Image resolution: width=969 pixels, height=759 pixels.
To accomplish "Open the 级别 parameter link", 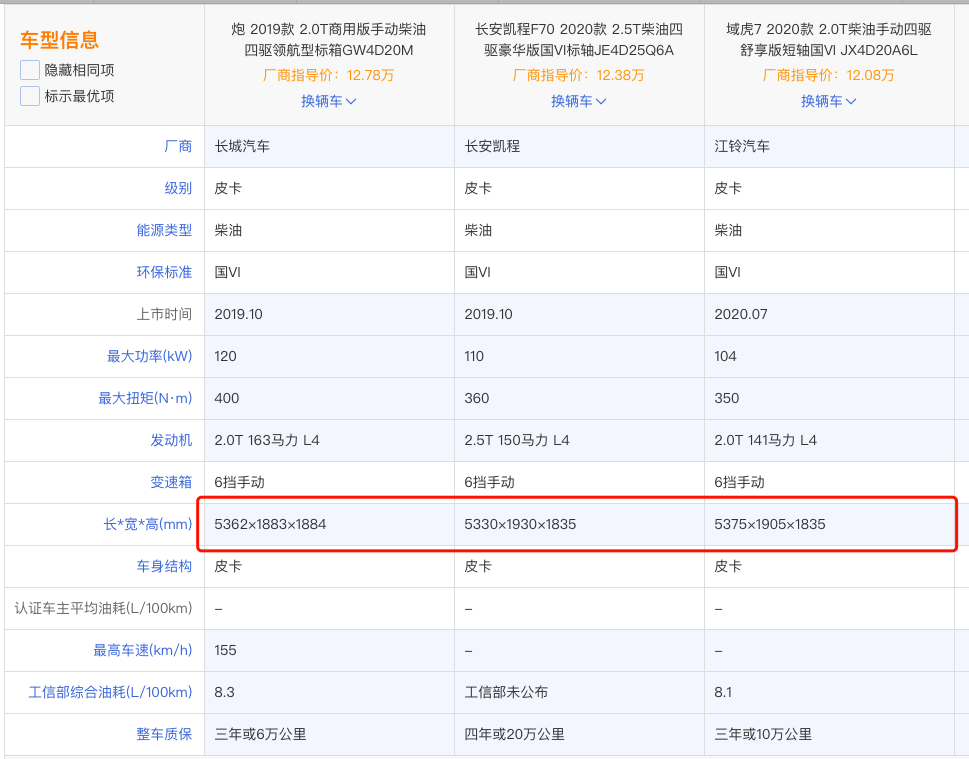I will point(178,188).
